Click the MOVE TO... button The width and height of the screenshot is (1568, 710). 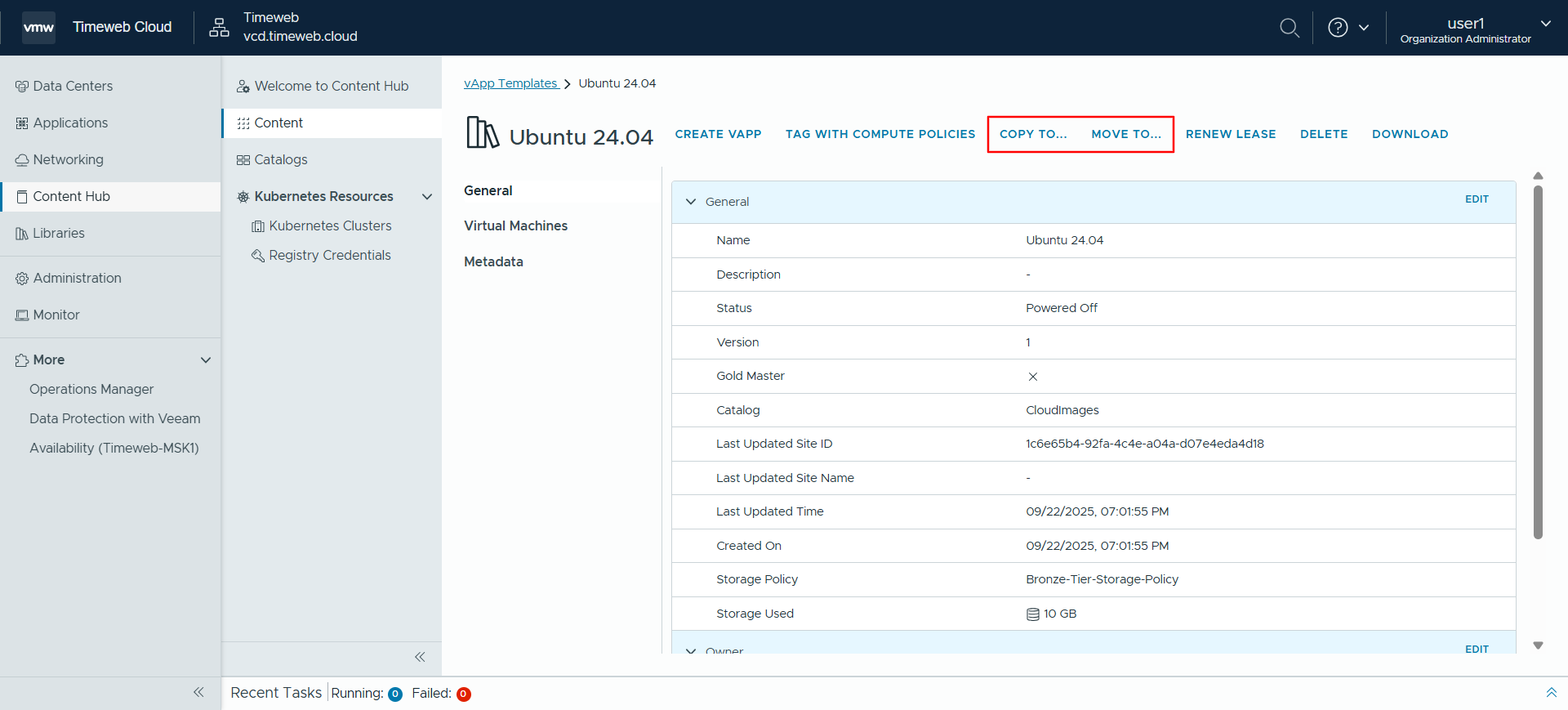(x=1126, y=134)
